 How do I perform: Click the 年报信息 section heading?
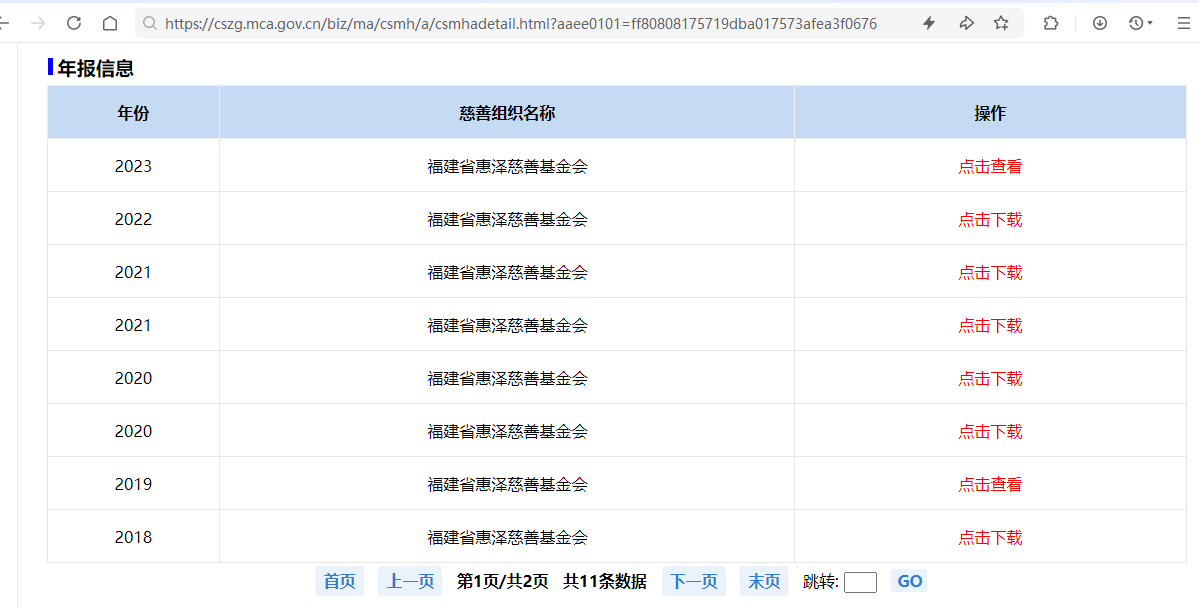pos(96,68)
